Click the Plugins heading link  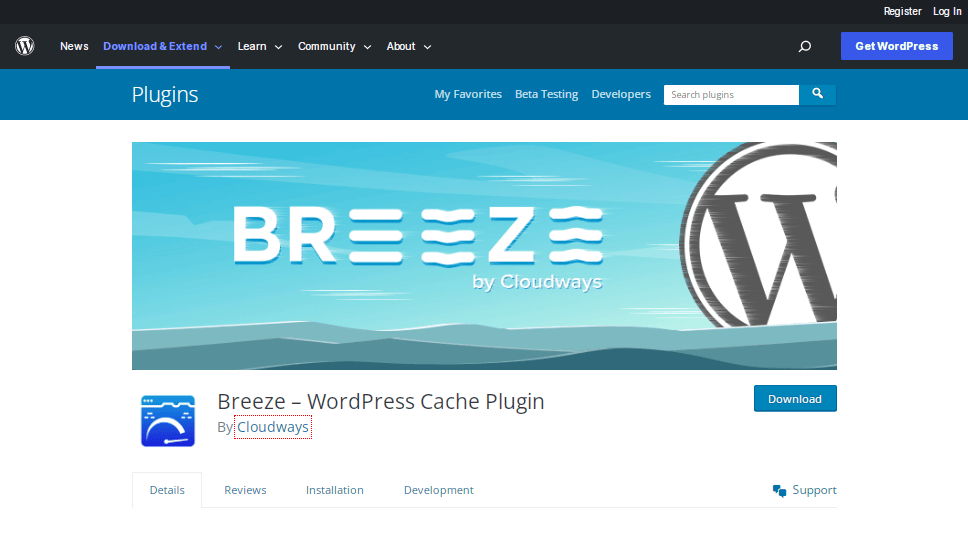[x=165, y=94]
